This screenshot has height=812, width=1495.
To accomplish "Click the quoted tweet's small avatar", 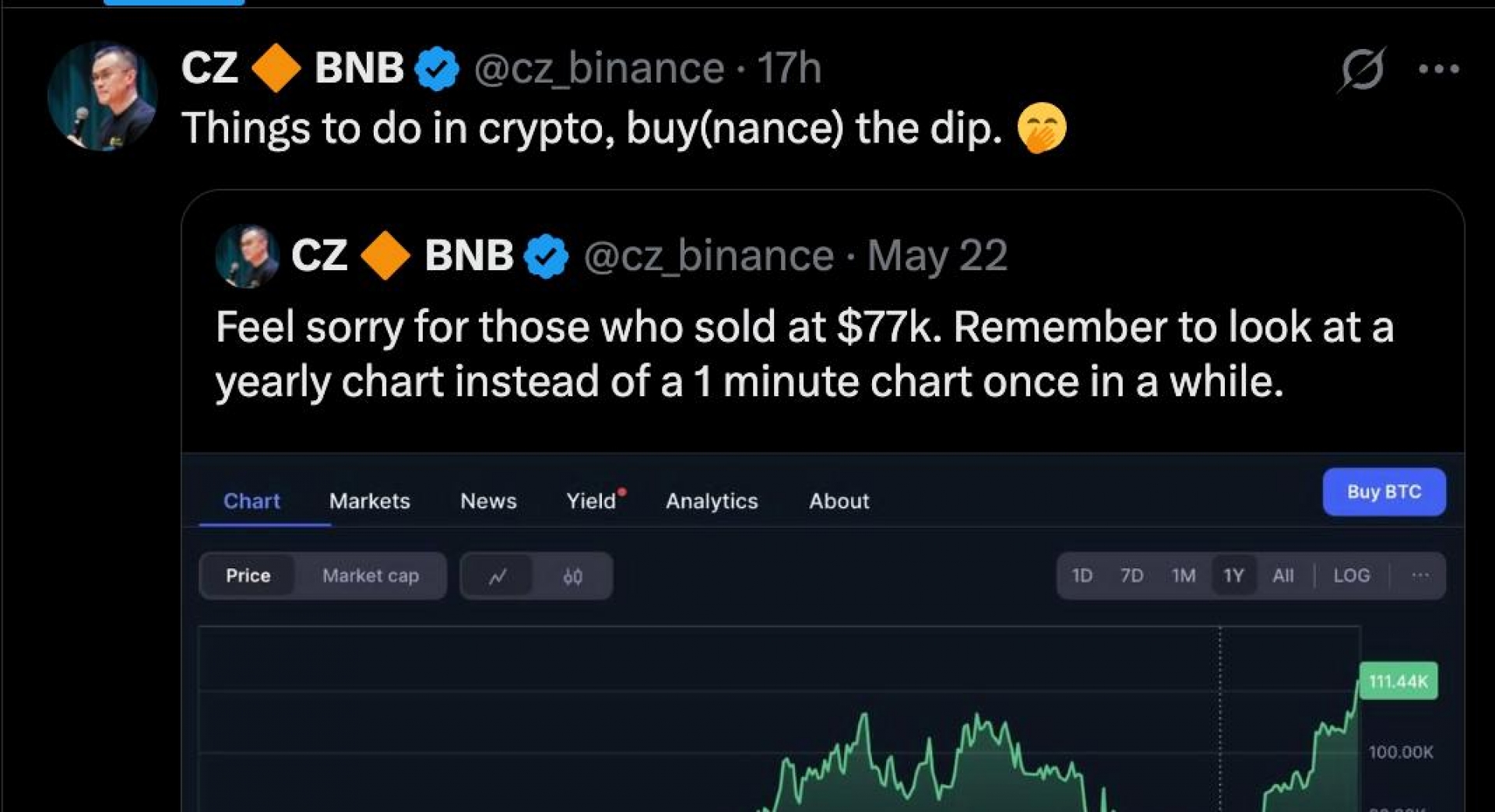I will 247,256.
